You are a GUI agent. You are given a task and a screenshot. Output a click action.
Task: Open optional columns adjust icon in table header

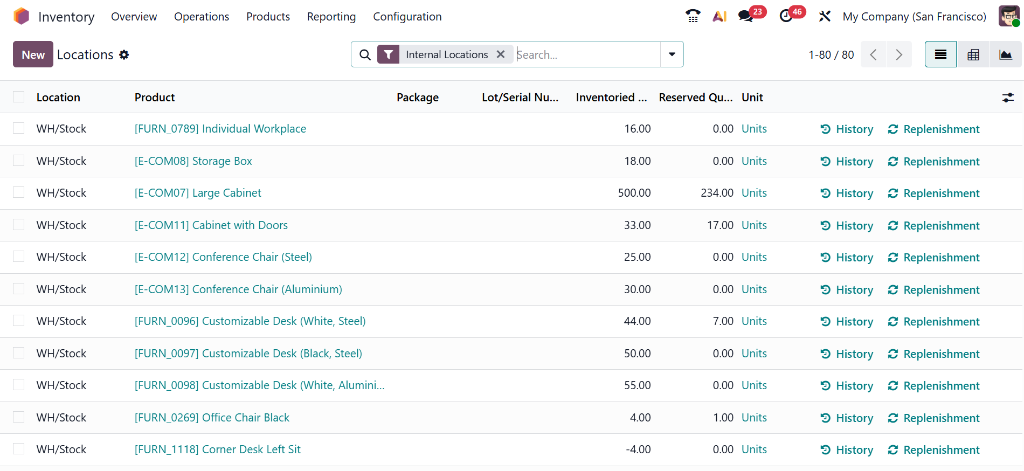1008,97
